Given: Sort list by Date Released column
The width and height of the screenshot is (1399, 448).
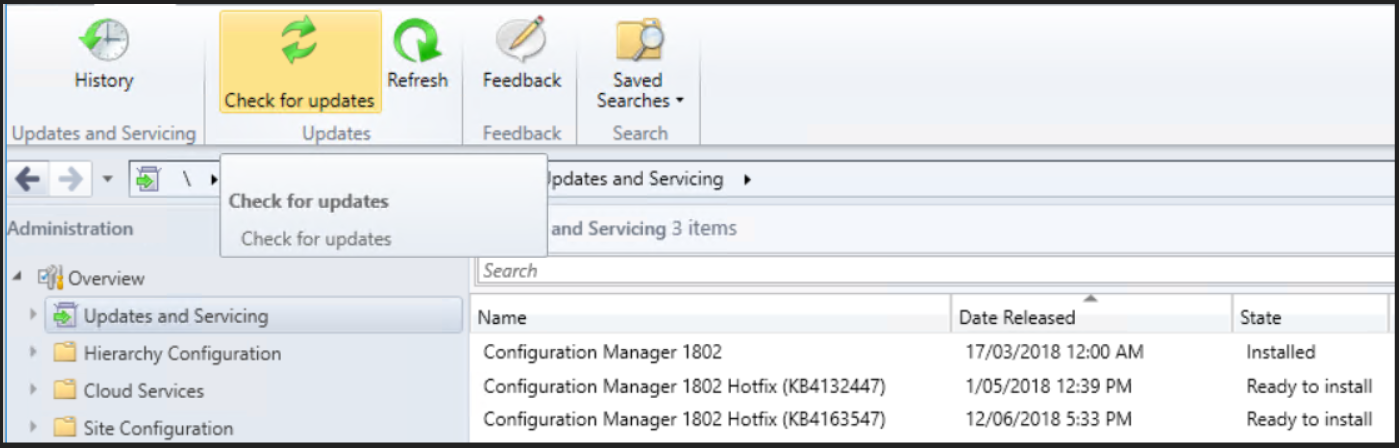Looking at the screenshot, I should click(x=1090, y=316).
